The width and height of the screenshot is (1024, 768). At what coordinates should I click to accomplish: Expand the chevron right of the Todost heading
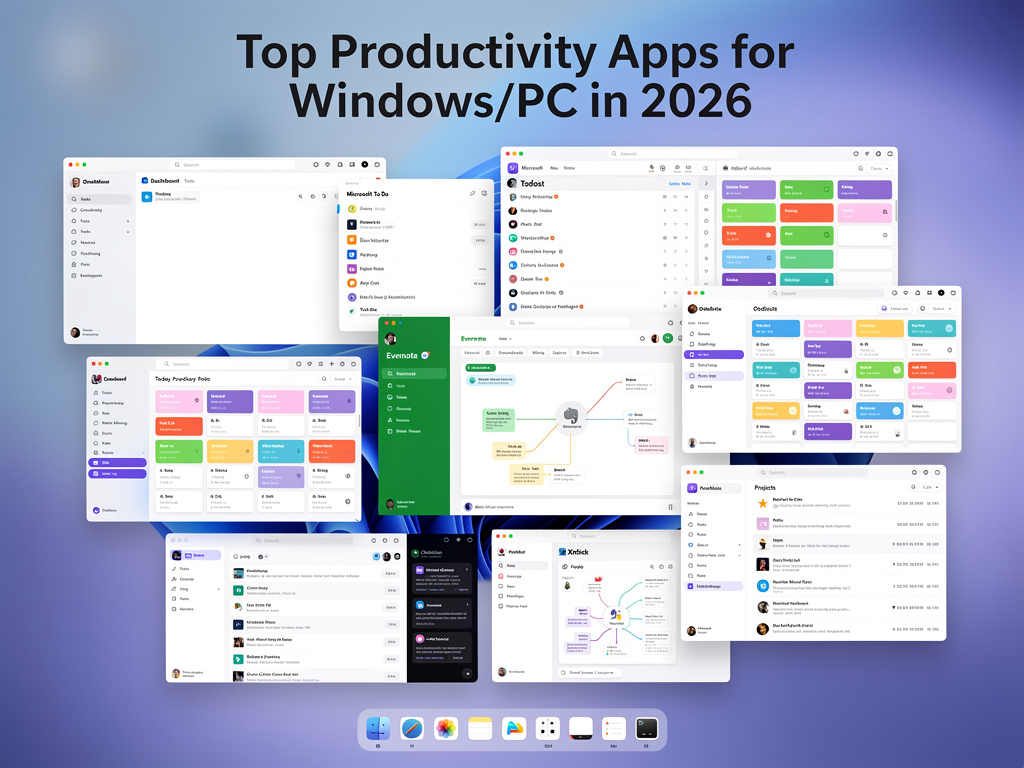click(706, 184)
